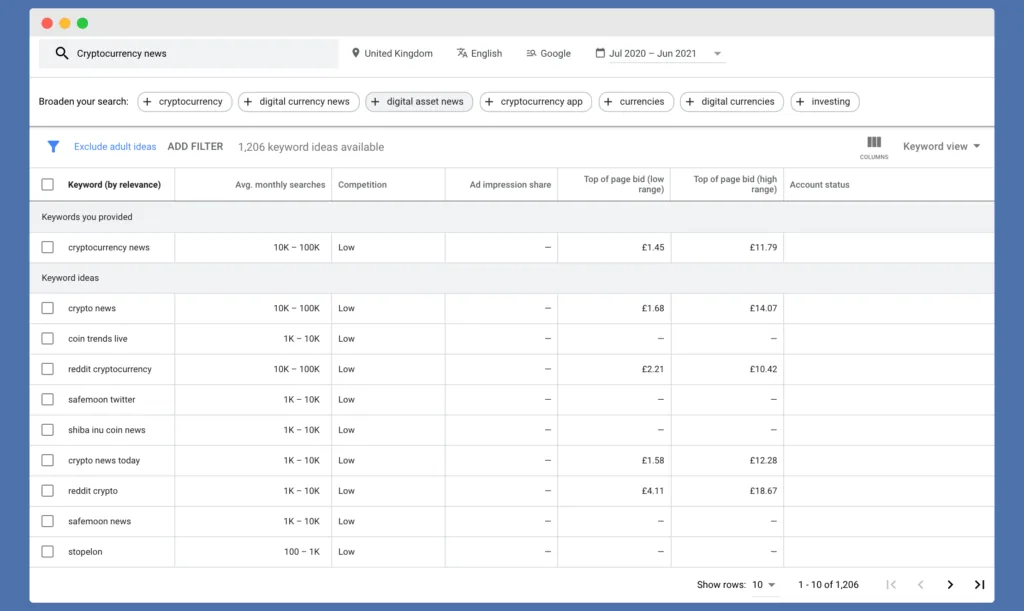Click ADD FILTER

click(x=195, y=146)
